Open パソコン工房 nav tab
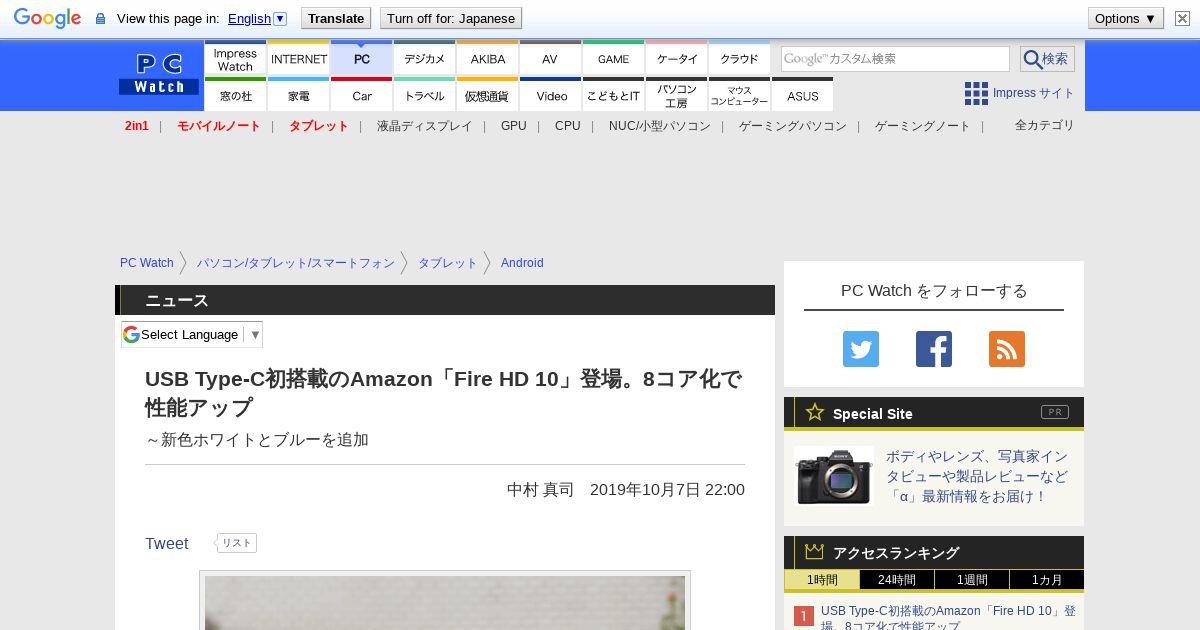This screenshot has width=1200, height=630. click(x=677, y=95)
